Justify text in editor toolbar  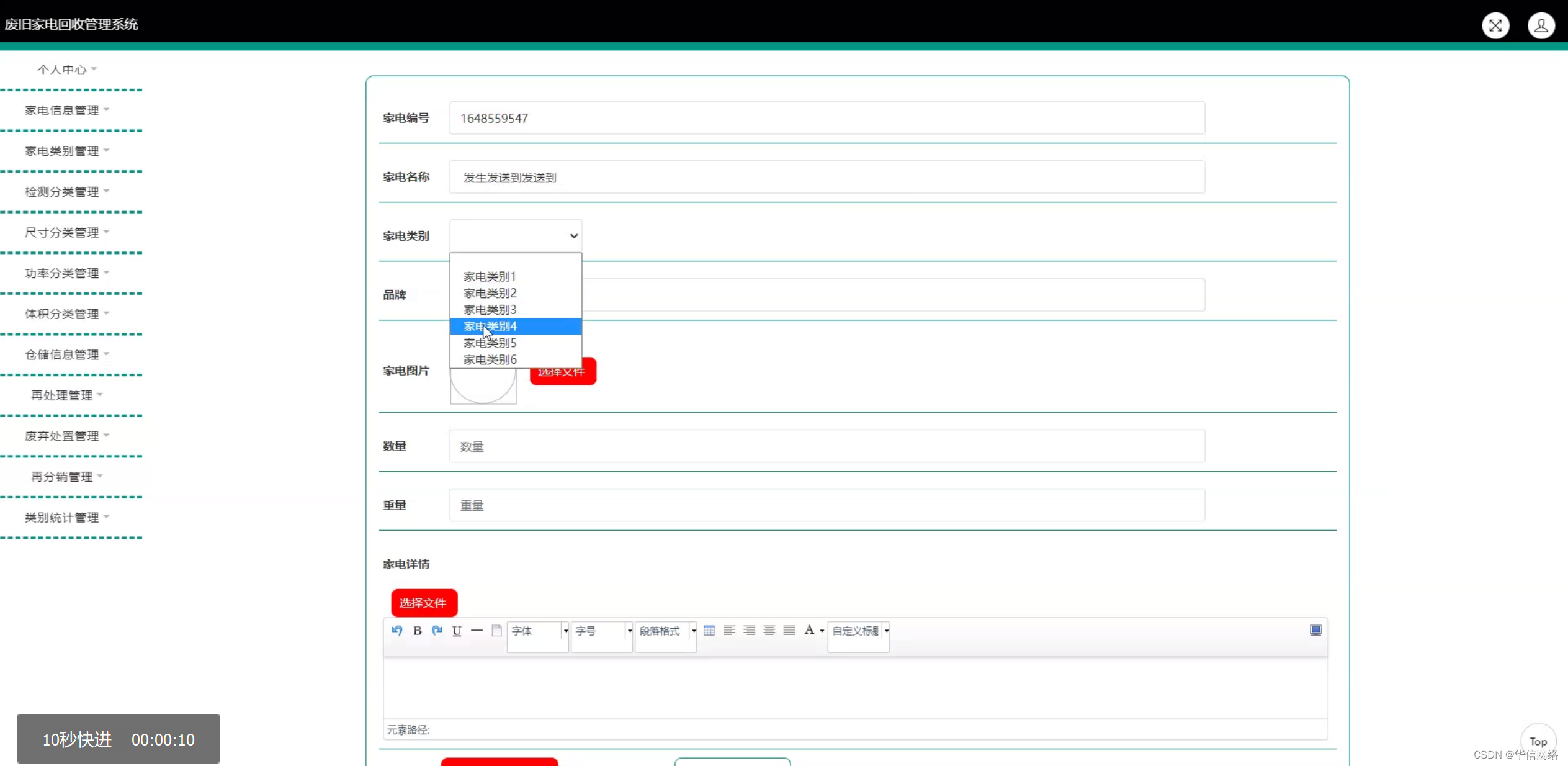789,631
